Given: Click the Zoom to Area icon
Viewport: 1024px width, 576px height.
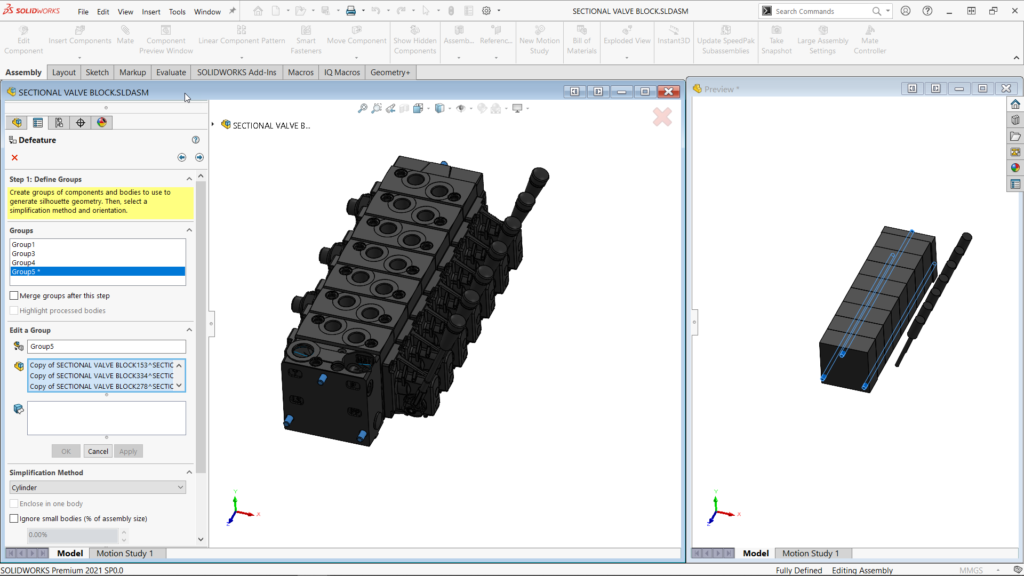Looking at the screenshot, I should [377, 108].
